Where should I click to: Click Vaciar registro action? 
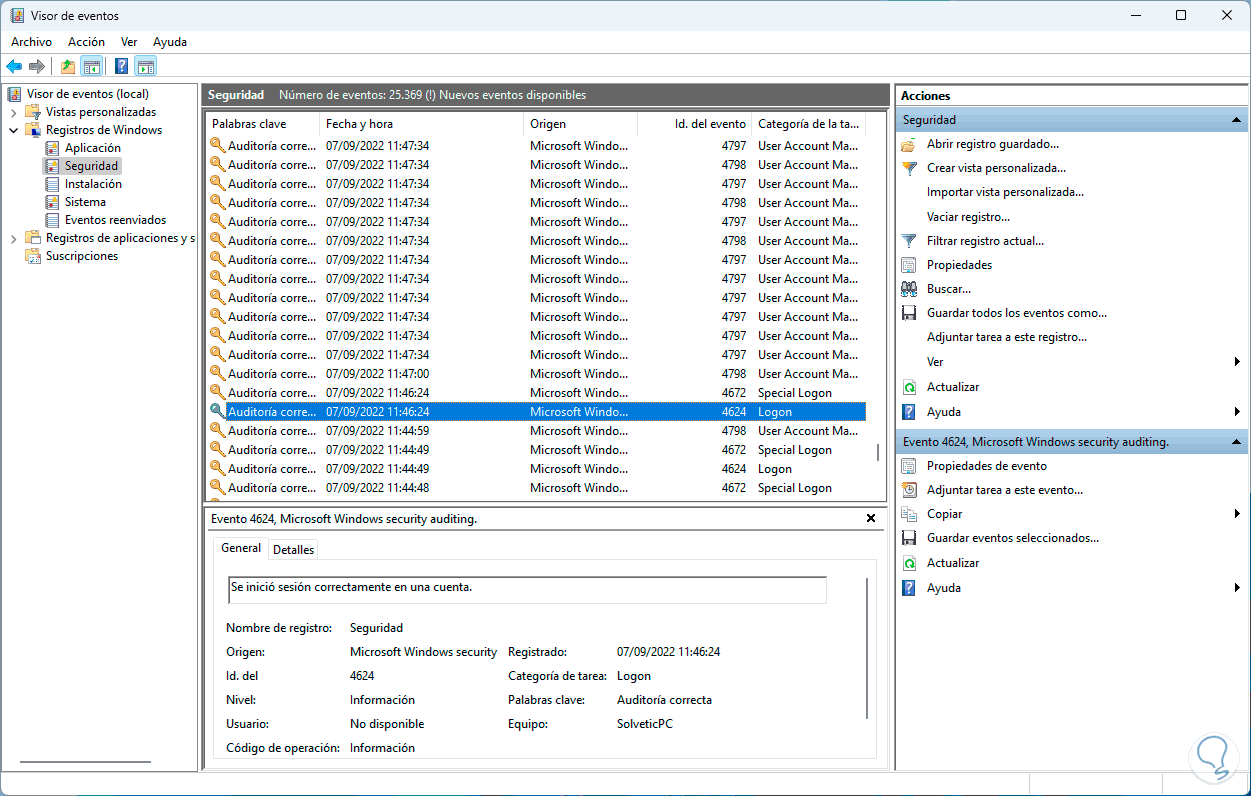point(968,217)
